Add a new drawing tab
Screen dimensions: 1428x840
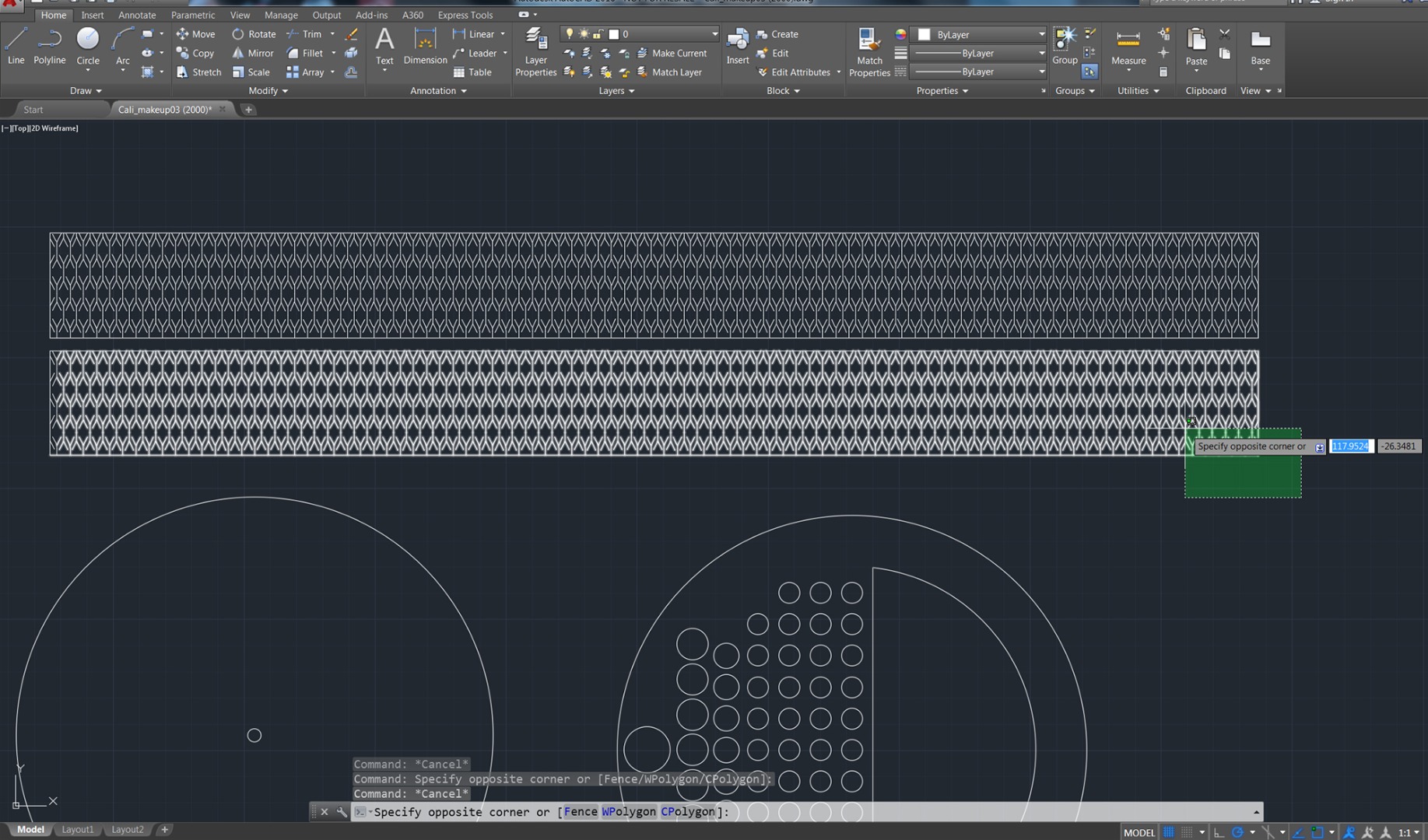coord(248,110)
